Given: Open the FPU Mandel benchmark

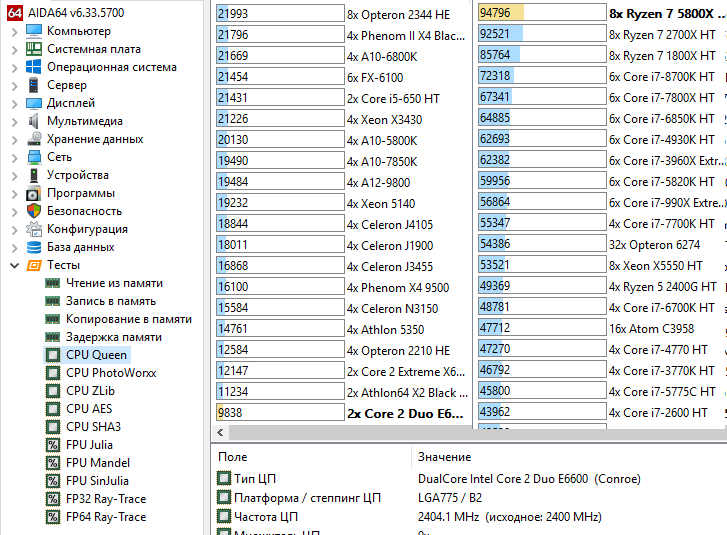Looking at the screenshot, I should (x=98, y=463).
